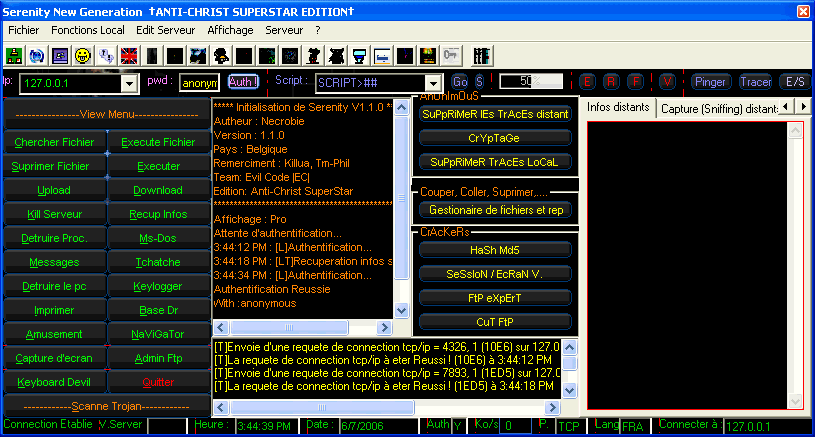
Task: Click the red F round button
Action: (635, 81)
